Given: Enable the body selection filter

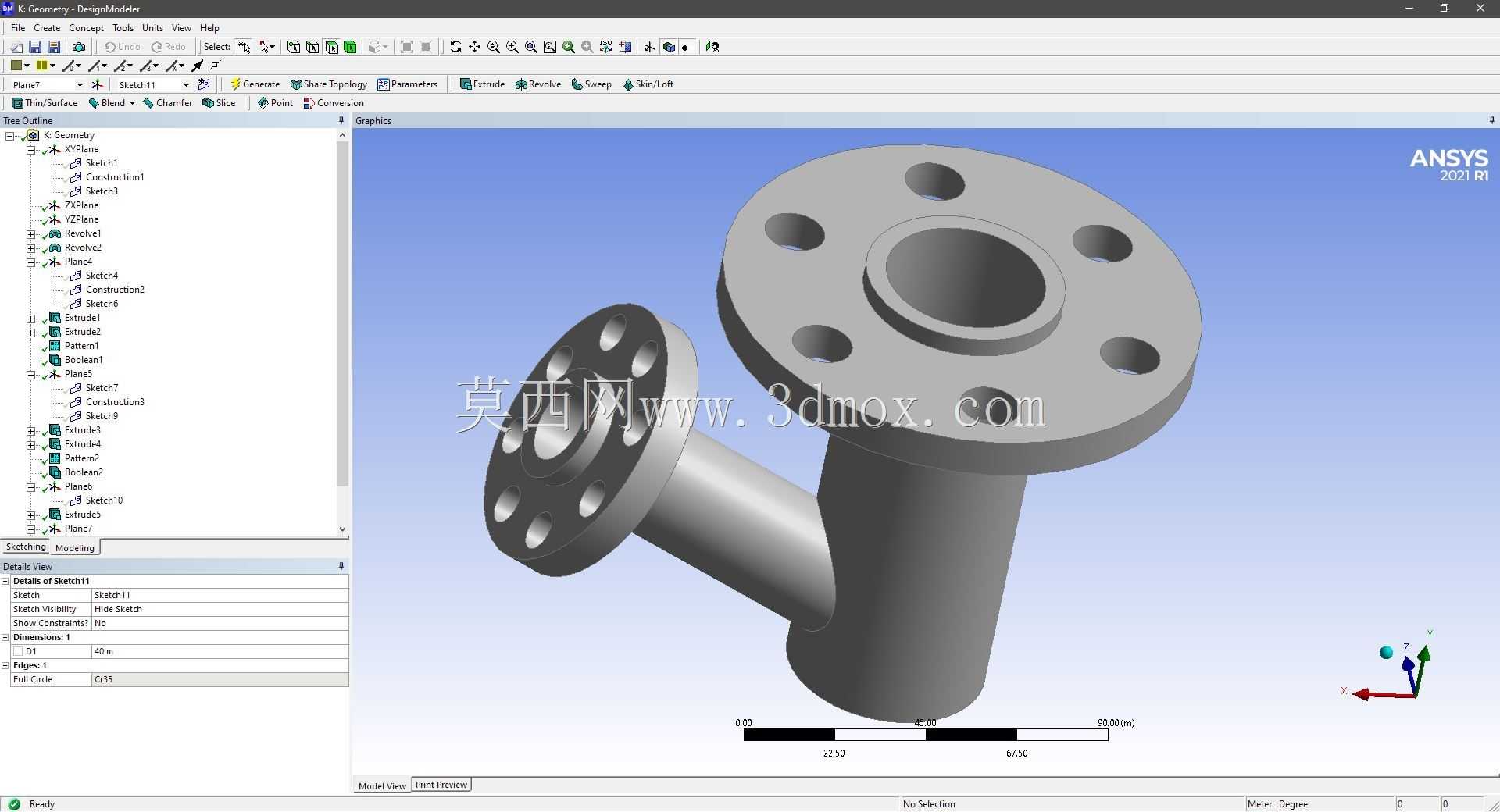Looking at the screenshot, I should tap(350, 47).
